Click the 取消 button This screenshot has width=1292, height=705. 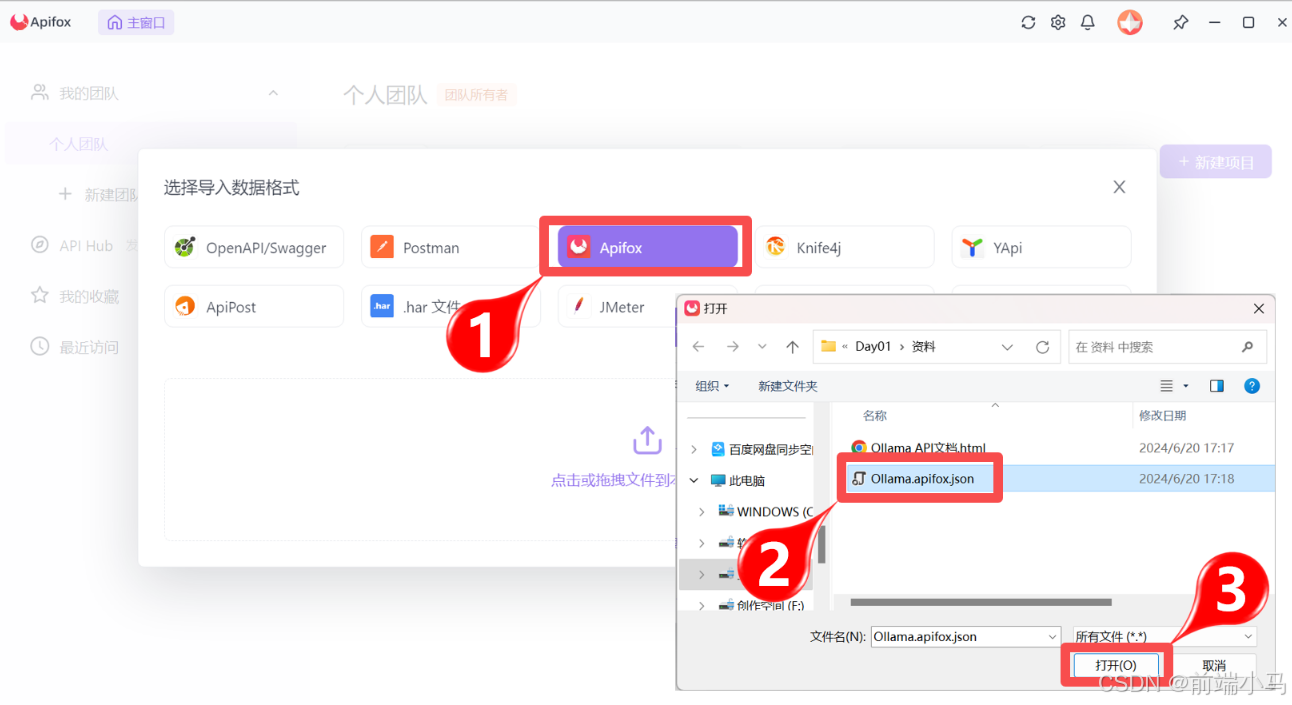click(1214, 665)
